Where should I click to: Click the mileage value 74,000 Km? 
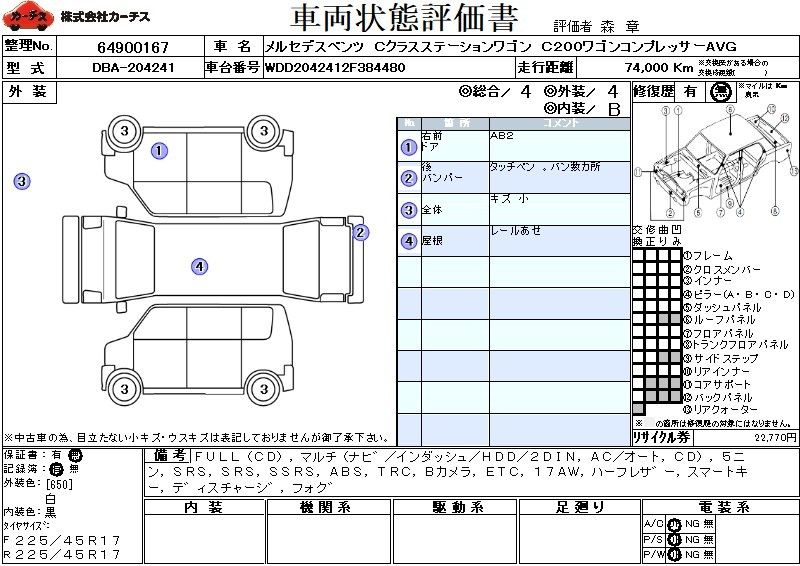[x=659, y=67]
